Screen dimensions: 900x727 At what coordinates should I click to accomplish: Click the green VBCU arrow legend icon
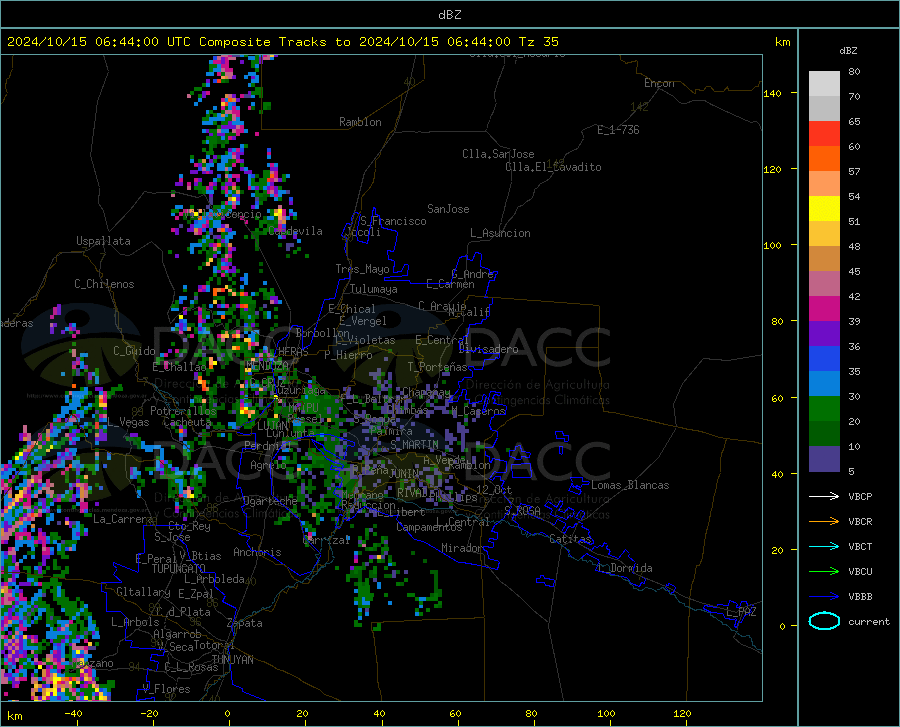point(824,572)
